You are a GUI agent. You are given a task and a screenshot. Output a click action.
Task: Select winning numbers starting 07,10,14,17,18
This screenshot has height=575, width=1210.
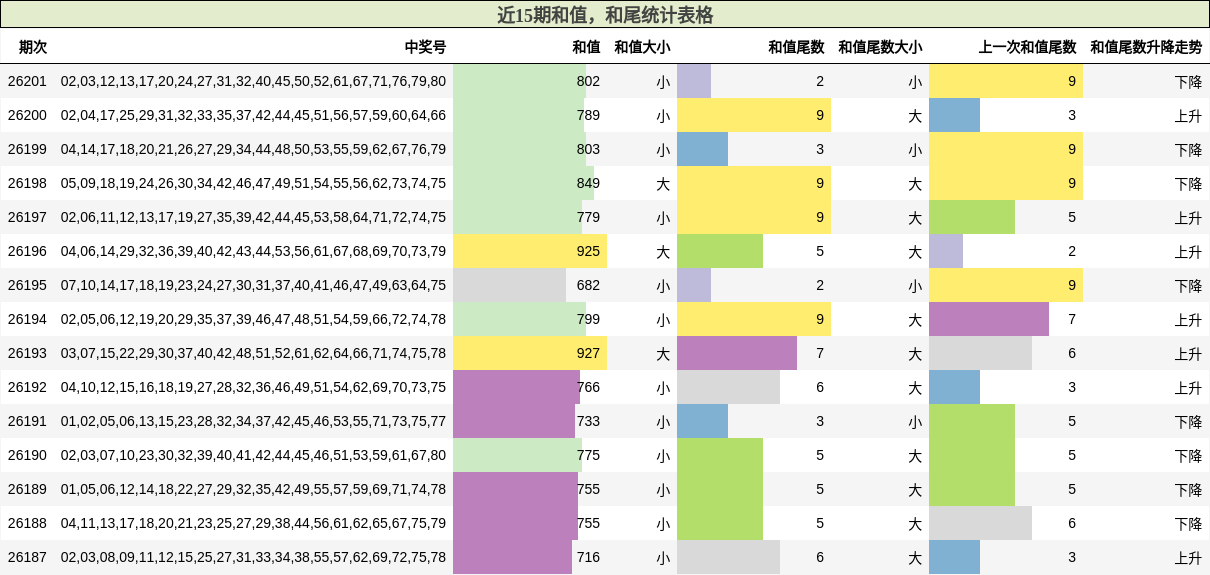[253, 285]
